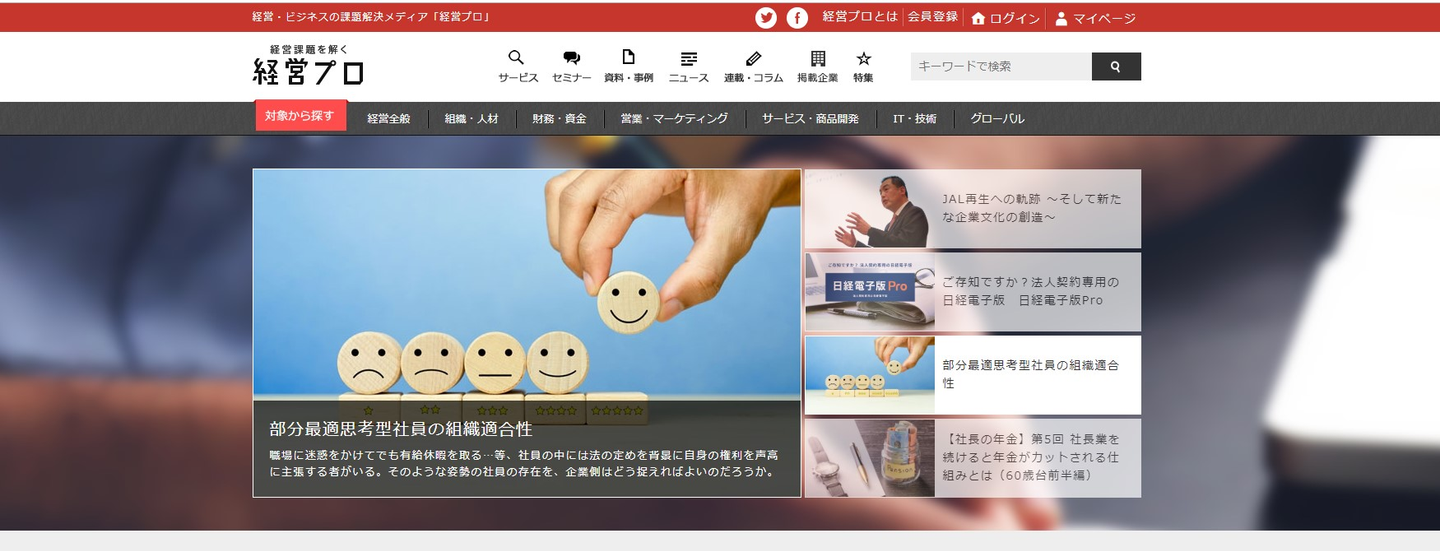Click the person icon beside マイページ
The width and height of the screenshot is (1440, 551).
point(1061,18)
